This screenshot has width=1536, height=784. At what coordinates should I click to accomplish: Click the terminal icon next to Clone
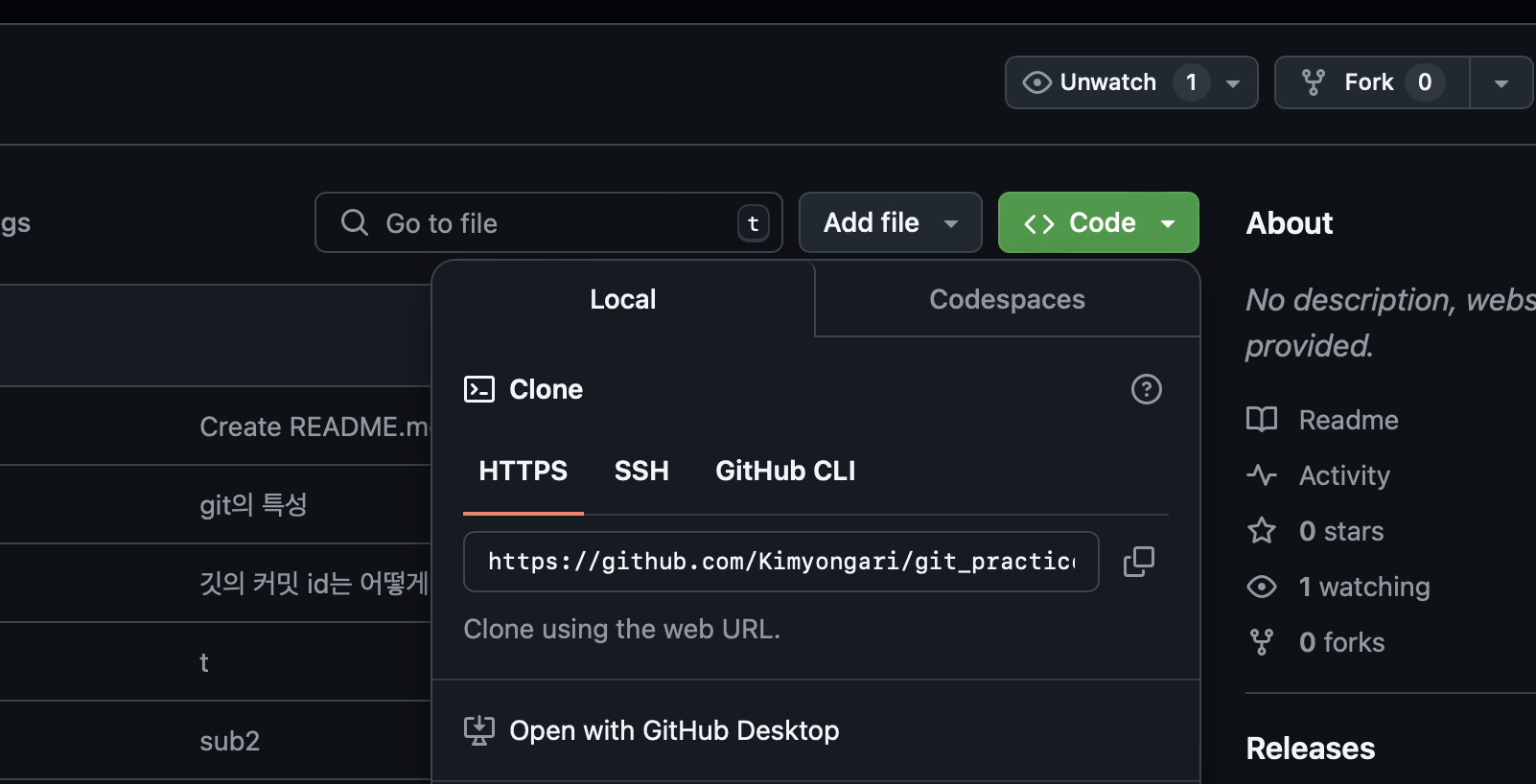tap(479, 389)
